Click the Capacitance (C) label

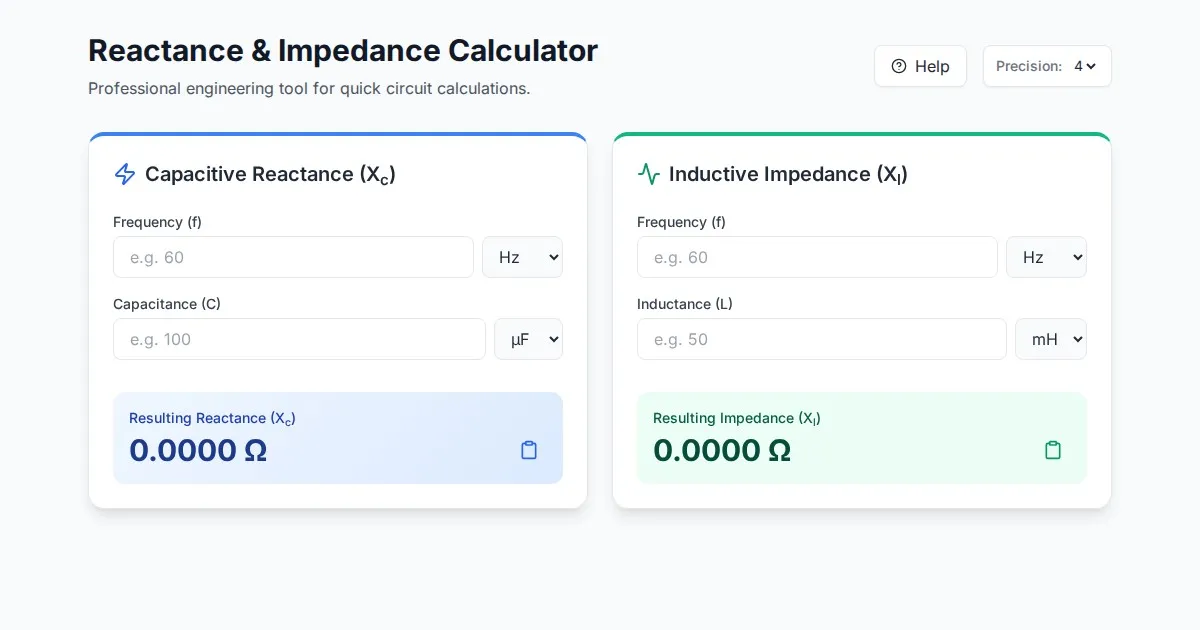tap(167, 304)
